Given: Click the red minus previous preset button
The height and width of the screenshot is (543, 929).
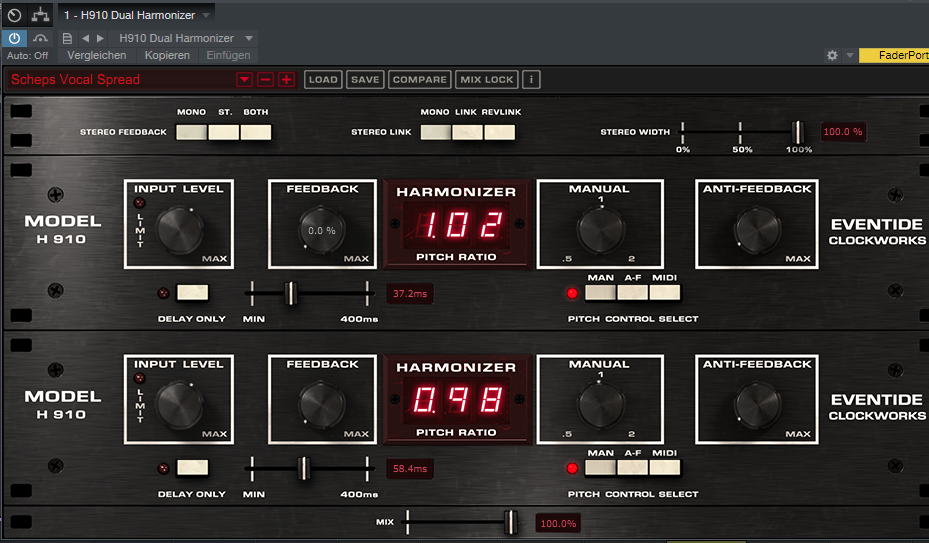Looking at the screenshot, I should coord(265,79).
